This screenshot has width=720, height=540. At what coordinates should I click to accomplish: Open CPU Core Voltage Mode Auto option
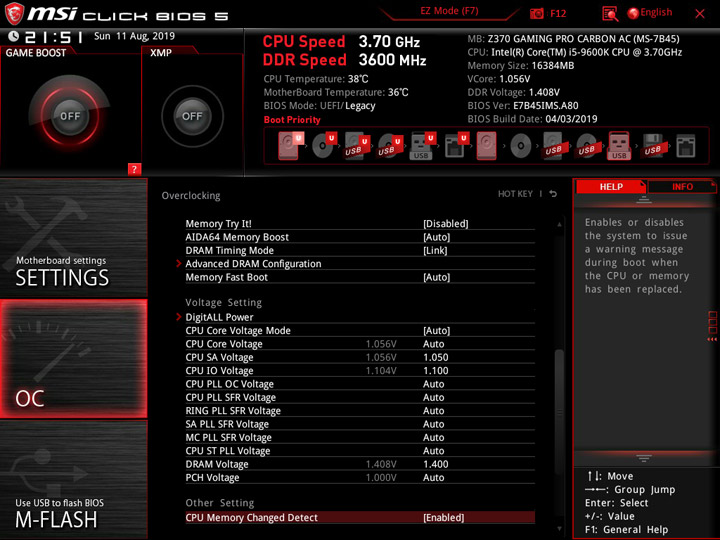pos(436,330)
